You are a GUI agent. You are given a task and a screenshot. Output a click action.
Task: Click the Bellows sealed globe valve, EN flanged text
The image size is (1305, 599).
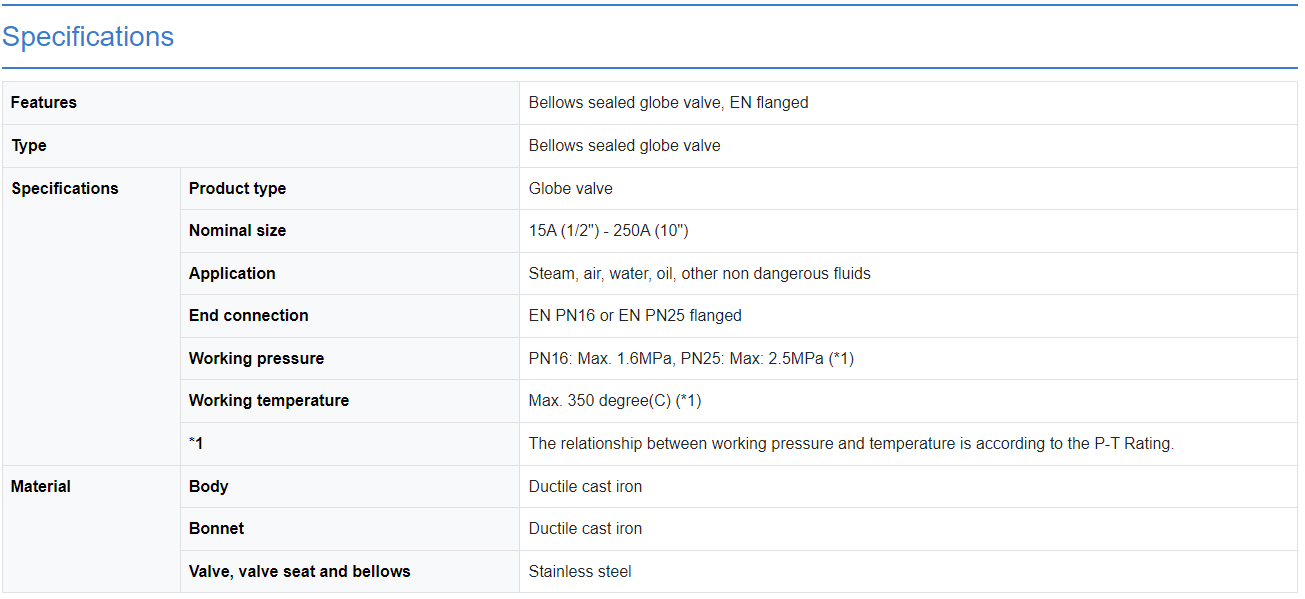pyautogui.click(x=668, y=103)
